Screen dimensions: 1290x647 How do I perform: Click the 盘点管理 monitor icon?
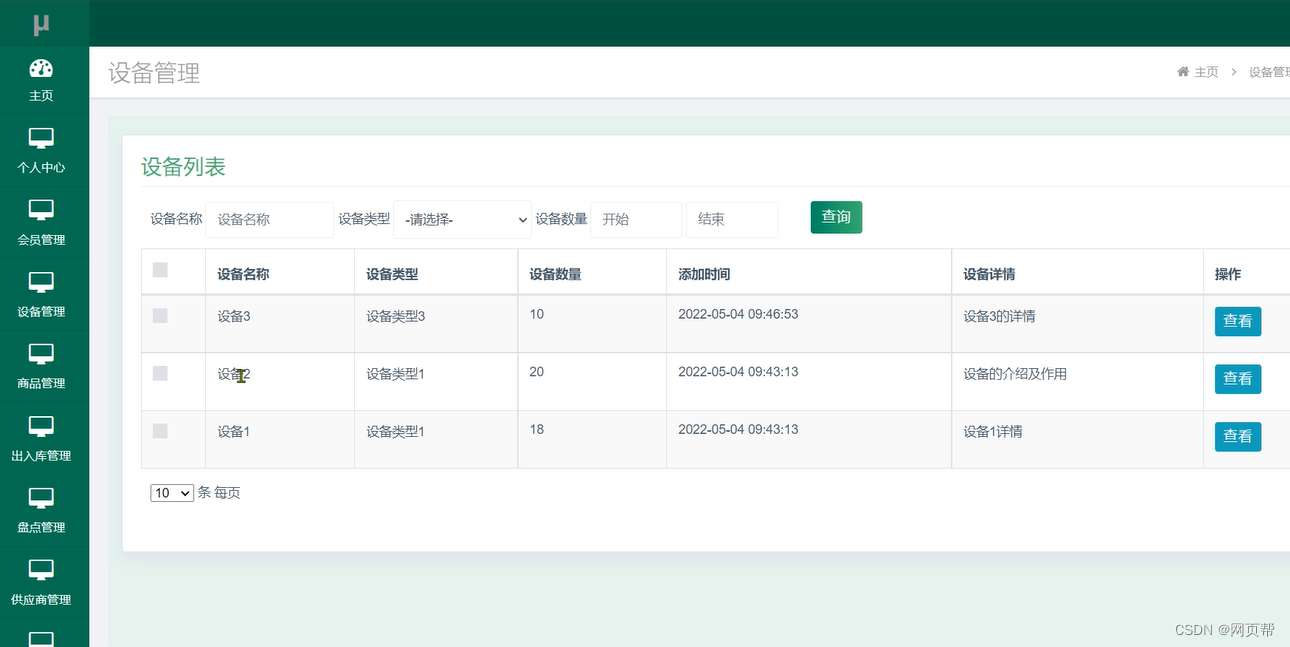41,498
